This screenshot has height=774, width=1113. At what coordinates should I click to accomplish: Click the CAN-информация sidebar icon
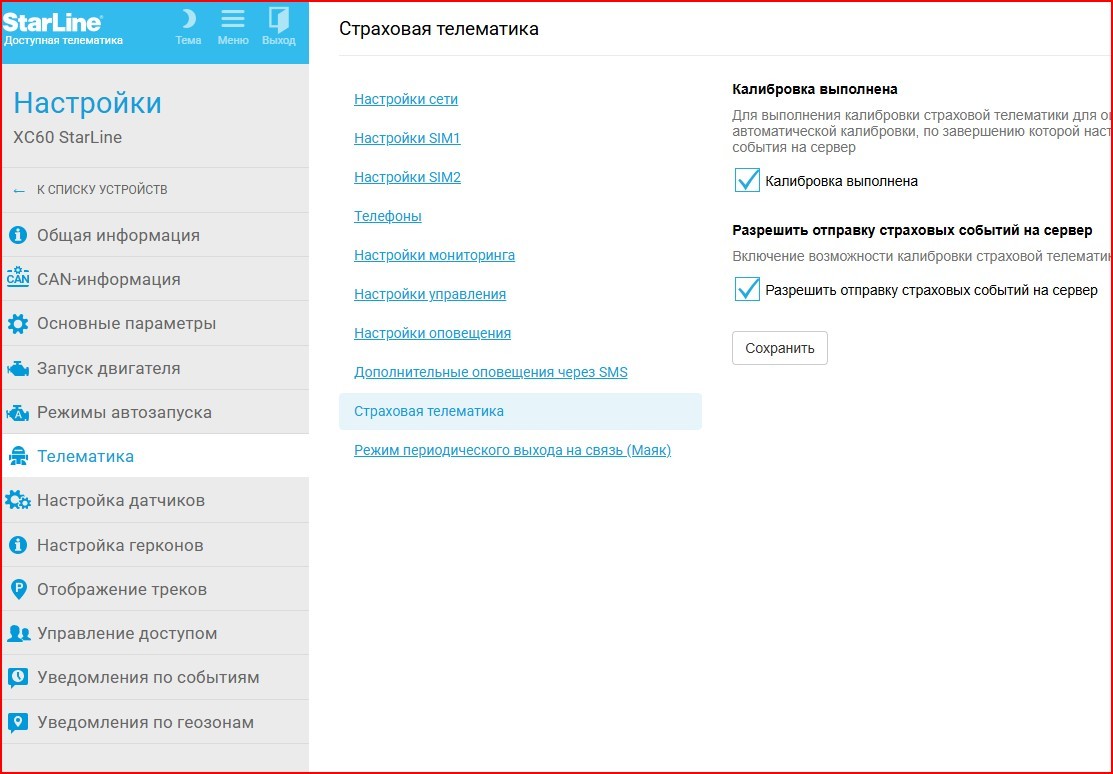coord(18,279)
